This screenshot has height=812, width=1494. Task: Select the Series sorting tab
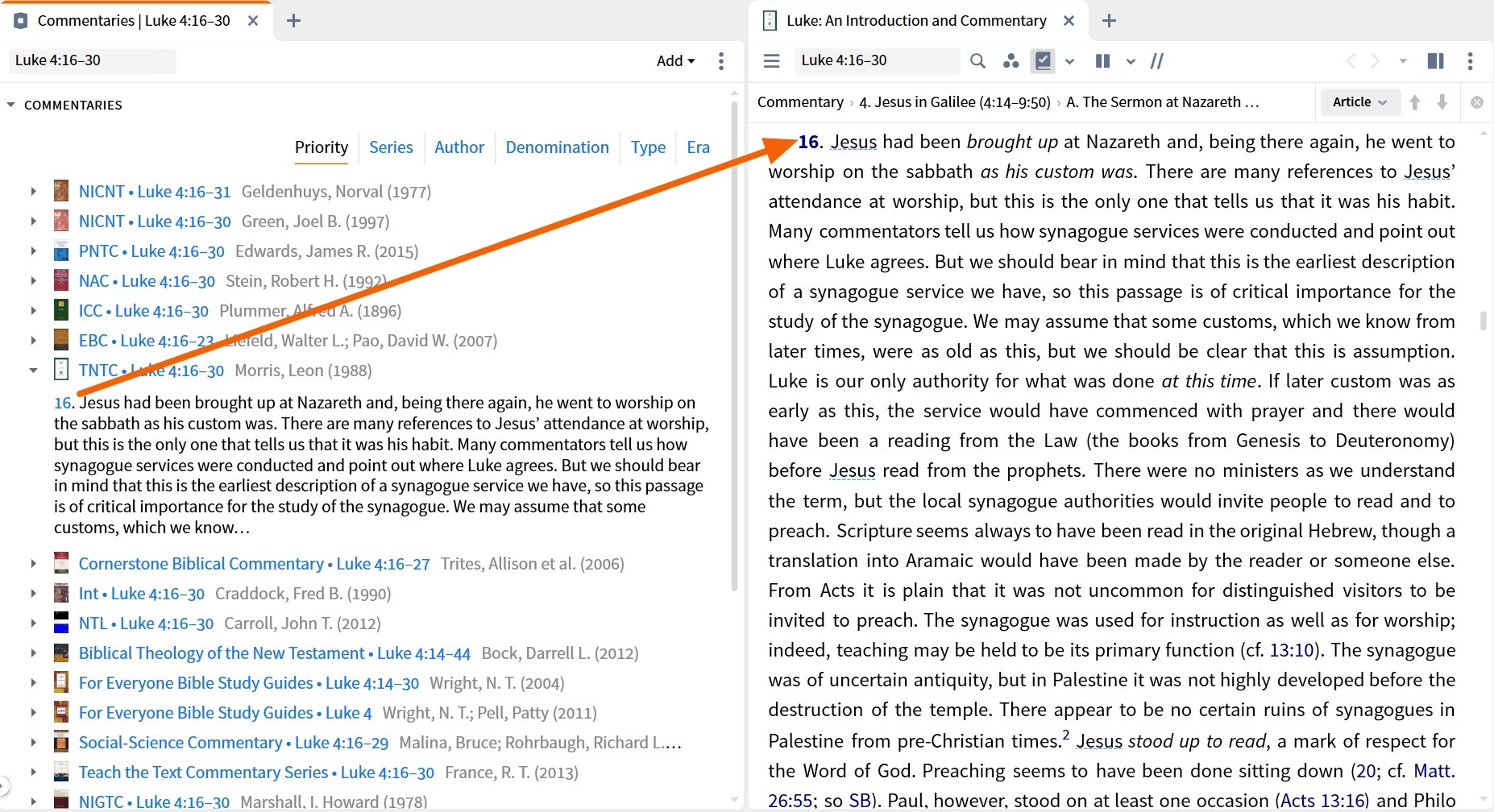click(391, 147)
